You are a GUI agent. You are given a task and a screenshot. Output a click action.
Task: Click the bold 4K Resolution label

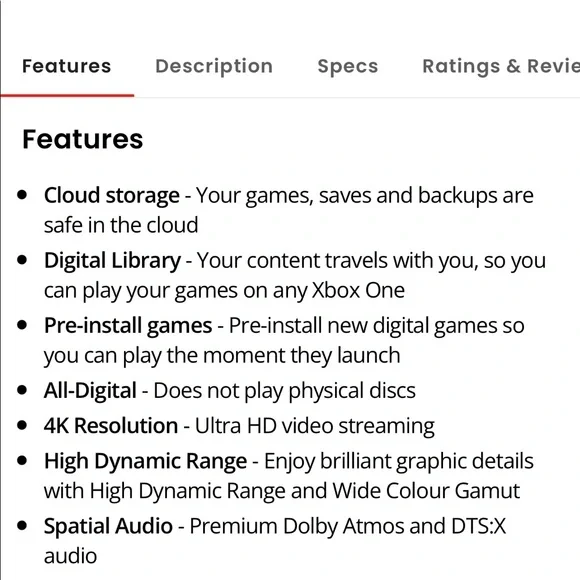coord(111,426)
